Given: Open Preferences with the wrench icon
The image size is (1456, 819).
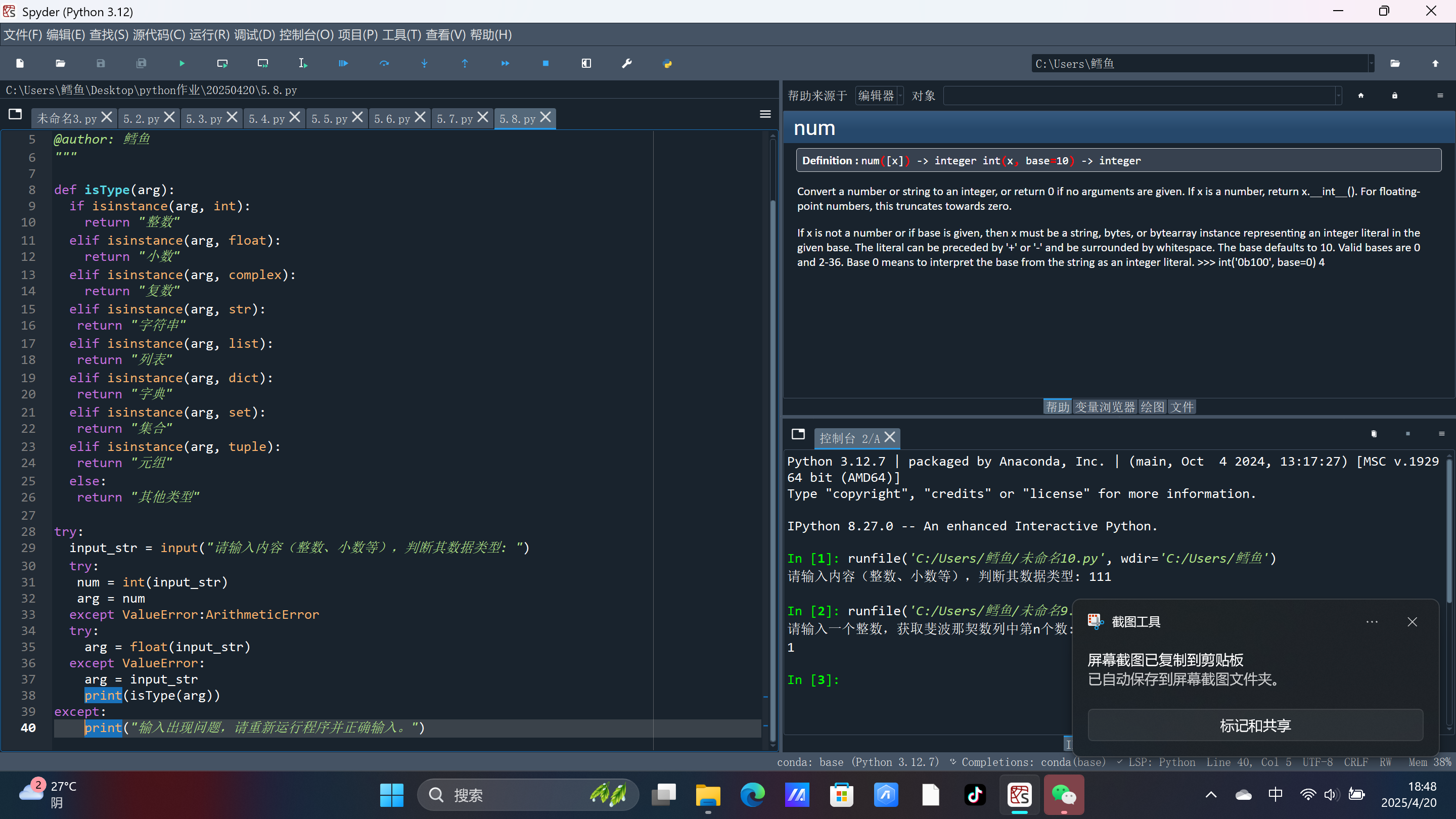Looking at the screenshot, I should tap(626, 63).
